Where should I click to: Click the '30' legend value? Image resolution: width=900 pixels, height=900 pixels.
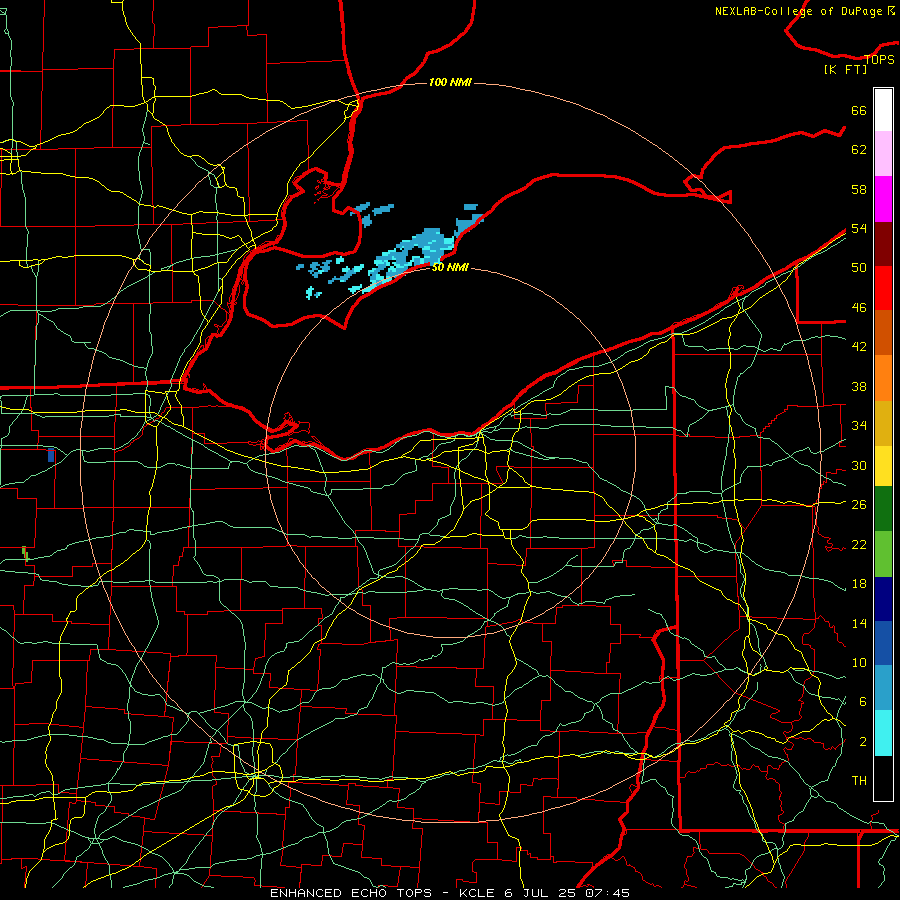pyautogui.click(x=859, y=465)
